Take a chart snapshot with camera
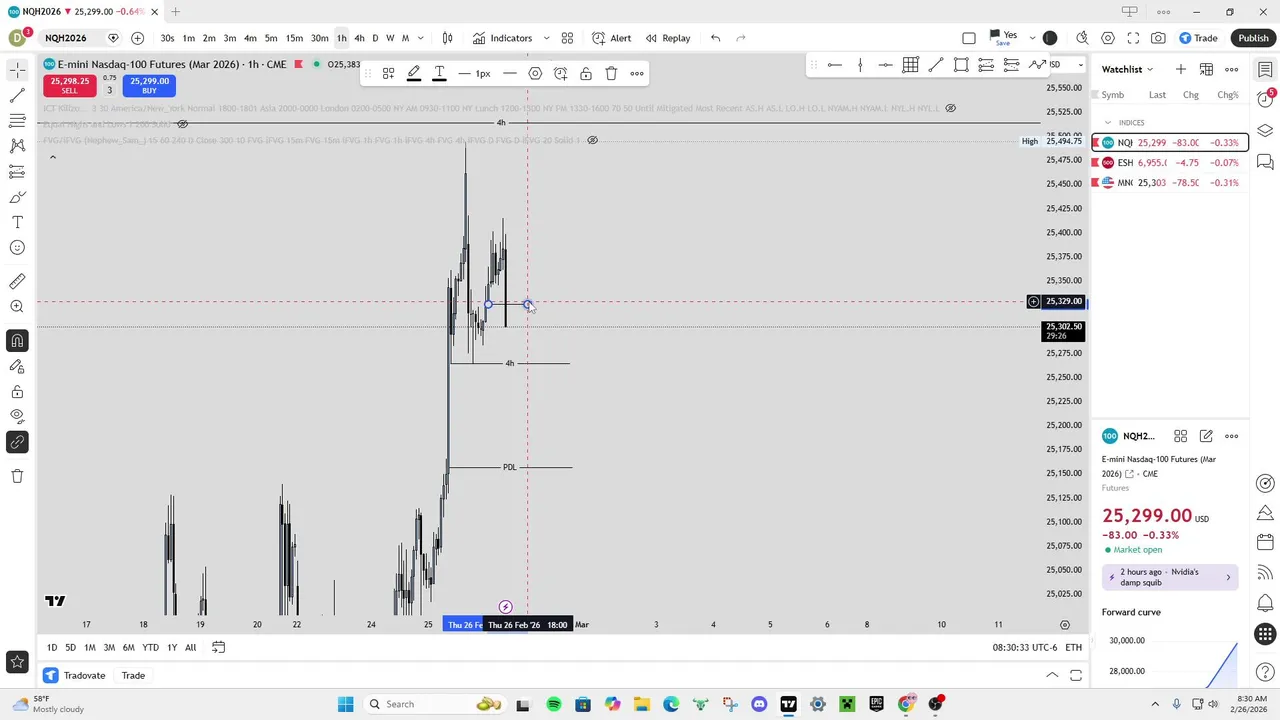The image size is (1280, 720). 1158,38
